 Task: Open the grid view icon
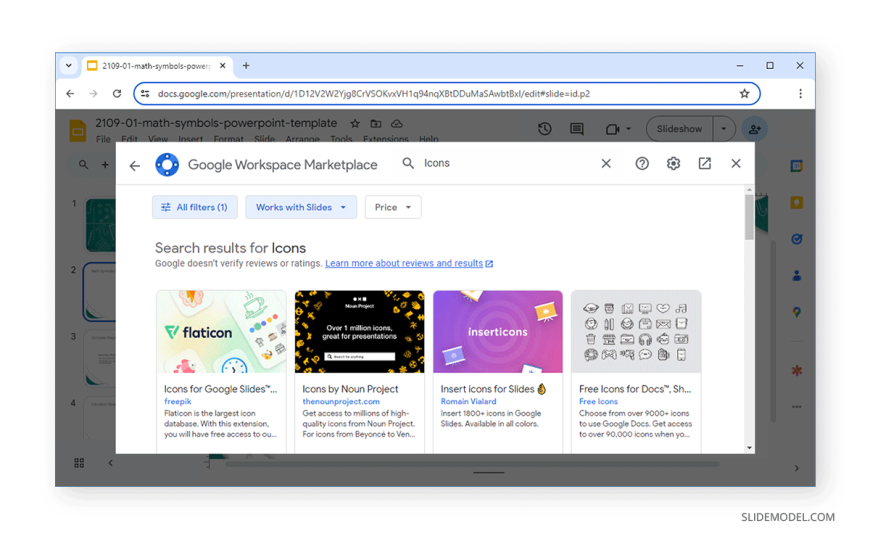[79, 463]
